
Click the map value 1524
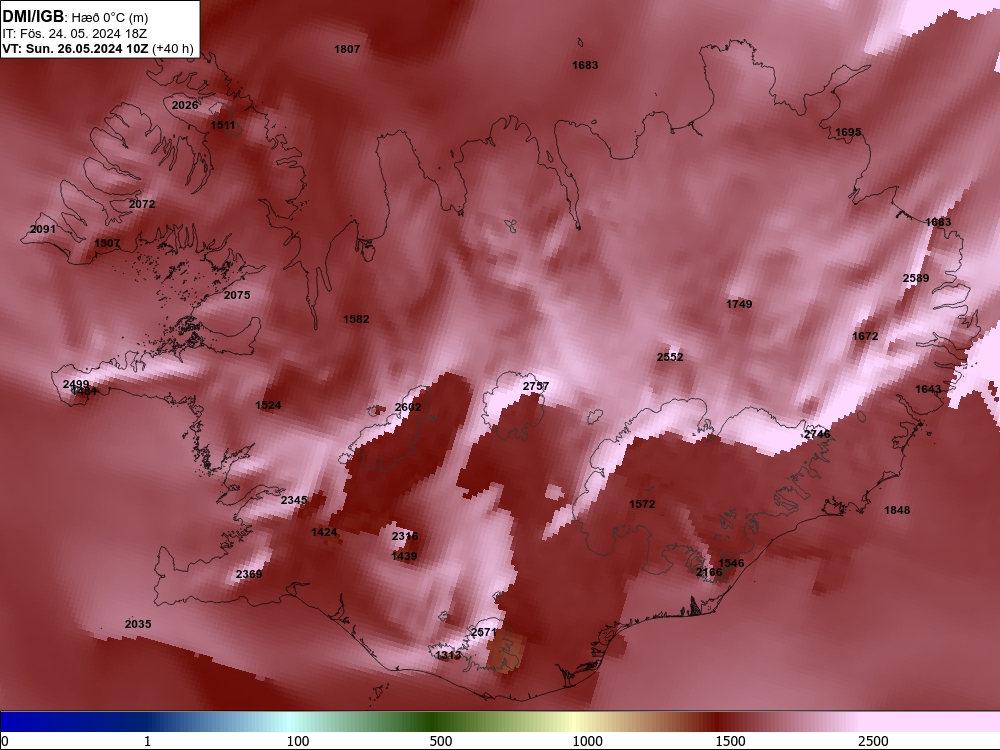[268, 406]
